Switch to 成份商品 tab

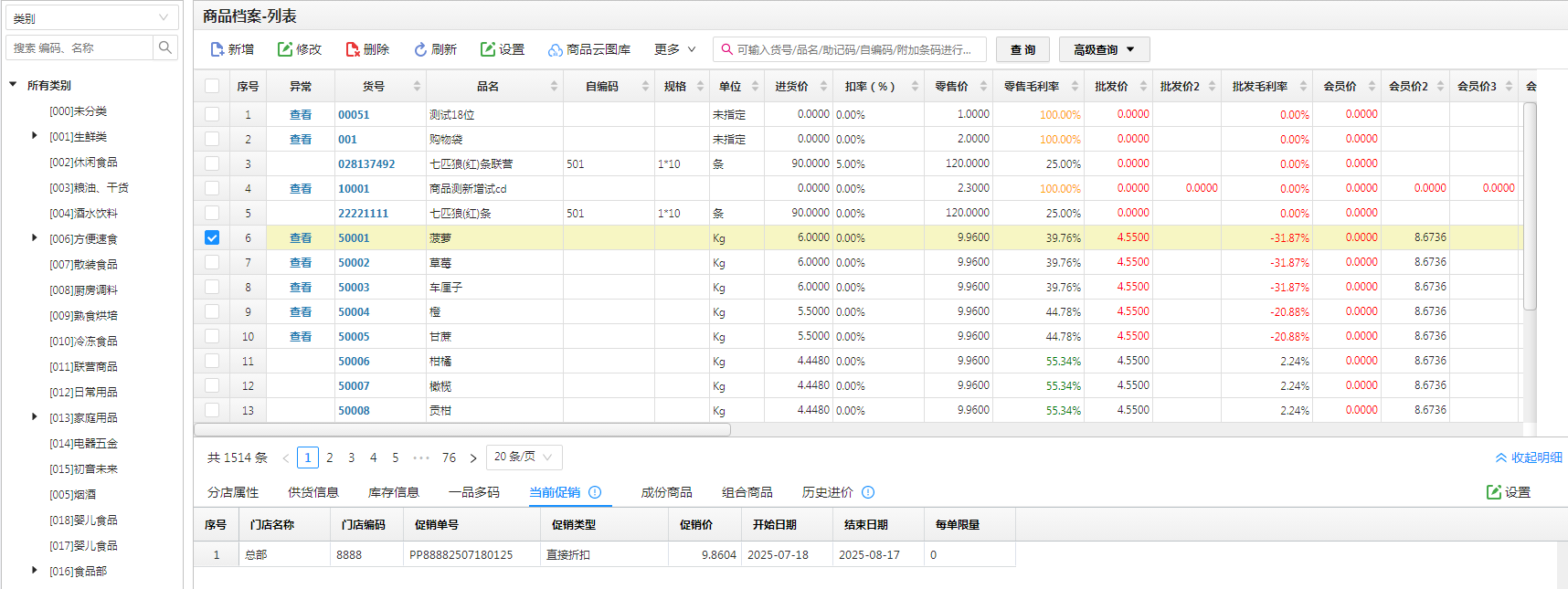pos(667,492)
